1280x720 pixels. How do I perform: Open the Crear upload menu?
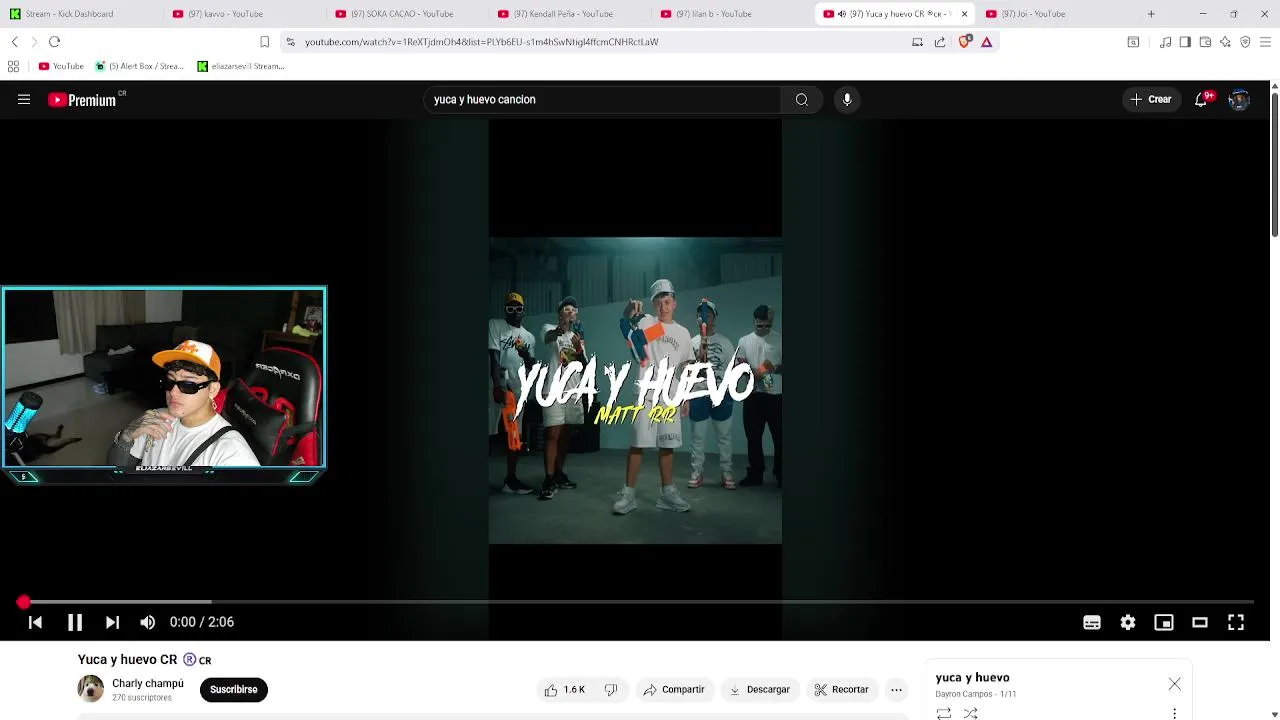point(1151,99)
